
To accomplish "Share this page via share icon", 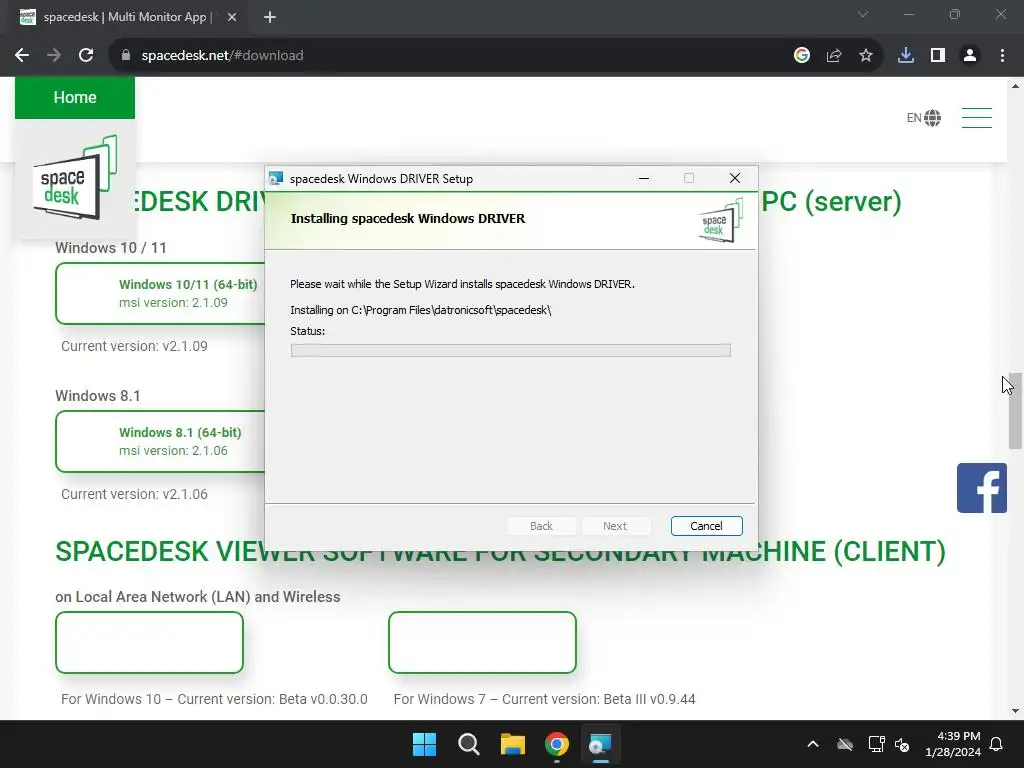I will click(834, 56).
